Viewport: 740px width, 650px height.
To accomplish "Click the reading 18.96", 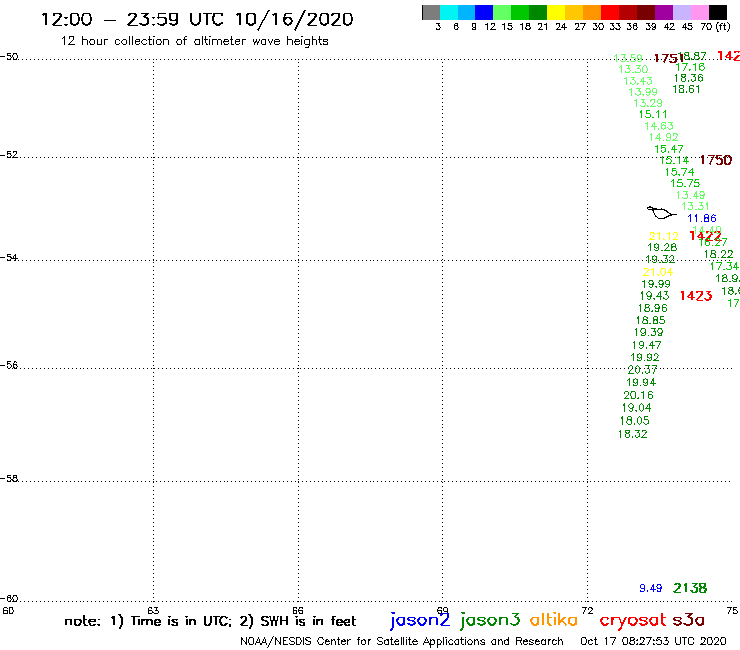I will [653, 308].
